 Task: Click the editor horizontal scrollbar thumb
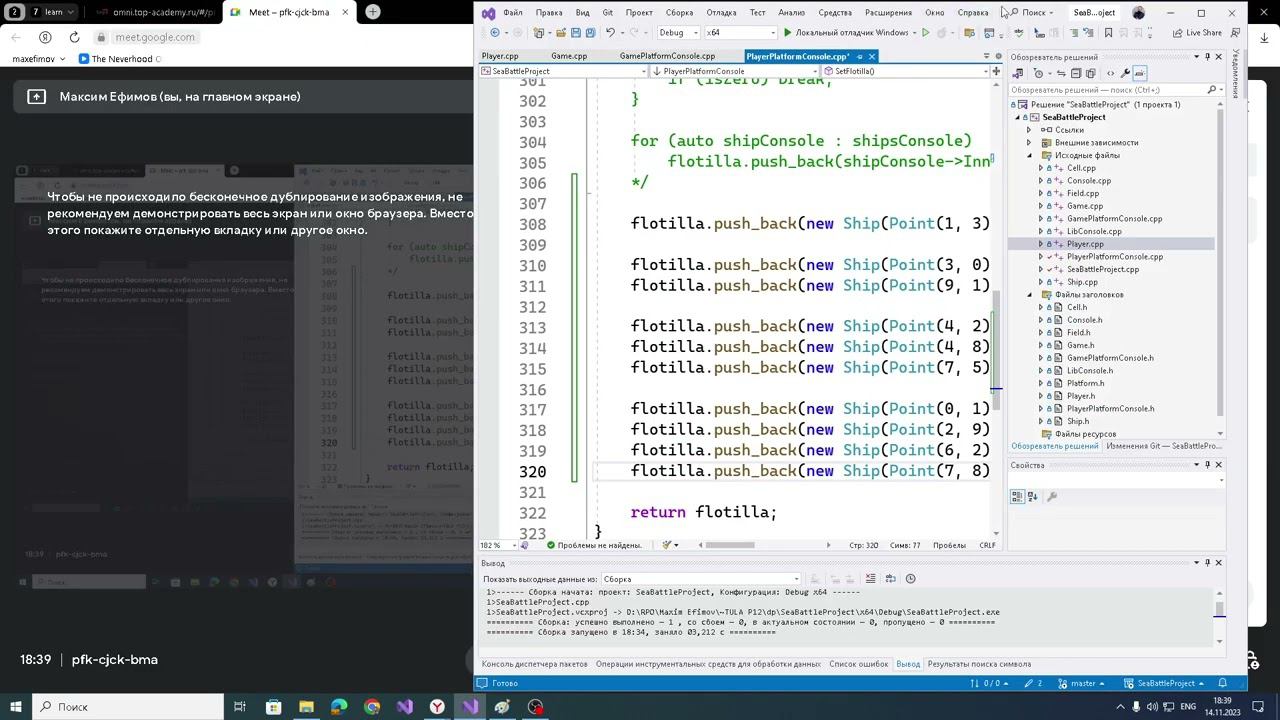(x=730, y=545)
